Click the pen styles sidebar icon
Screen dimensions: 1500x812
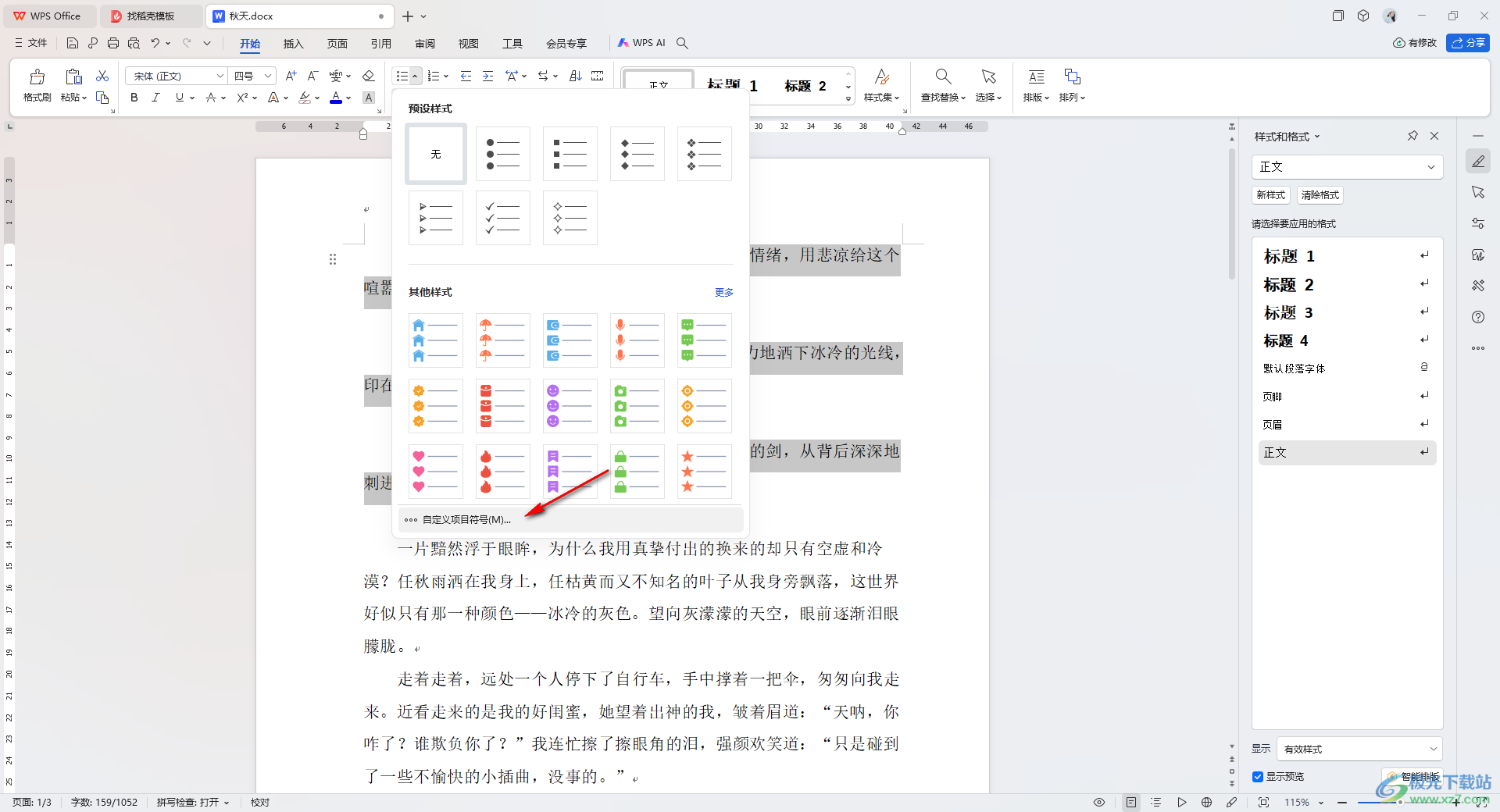pos(1478,161)
